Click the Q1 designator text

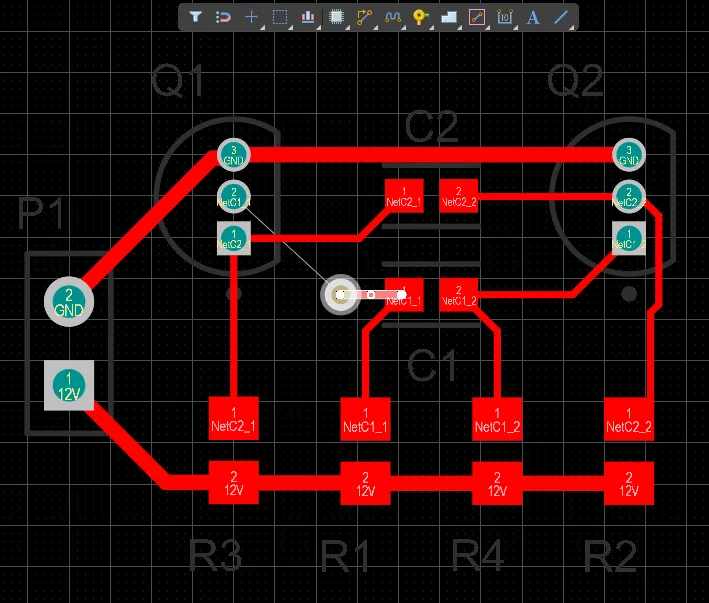coord(178,81)
